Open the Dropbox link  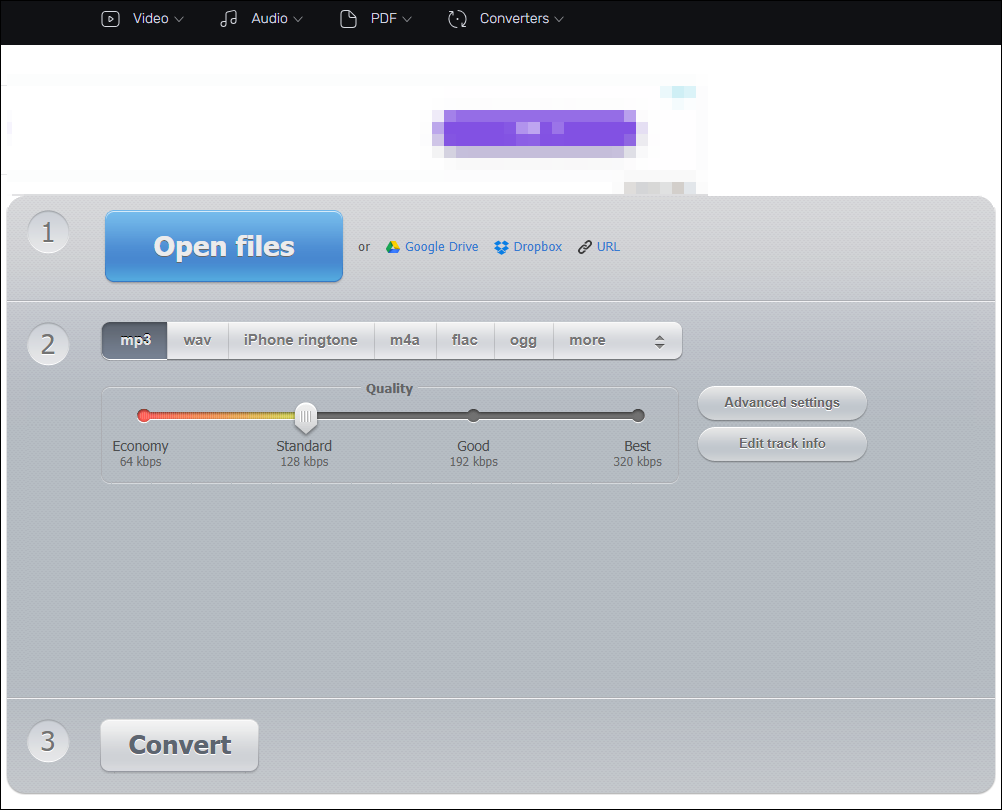tap(537, 247)
